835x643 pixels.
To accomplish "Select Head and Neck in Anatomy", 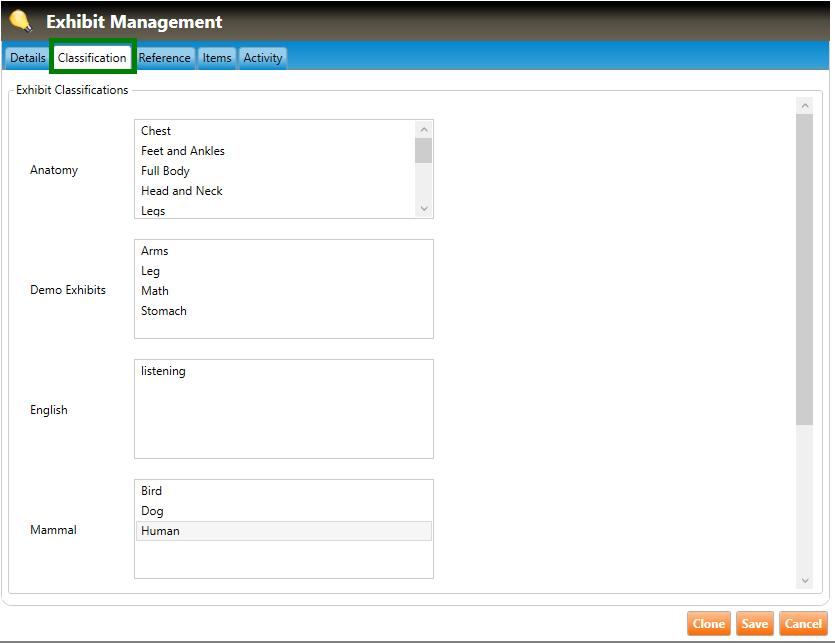I will 182,191.
